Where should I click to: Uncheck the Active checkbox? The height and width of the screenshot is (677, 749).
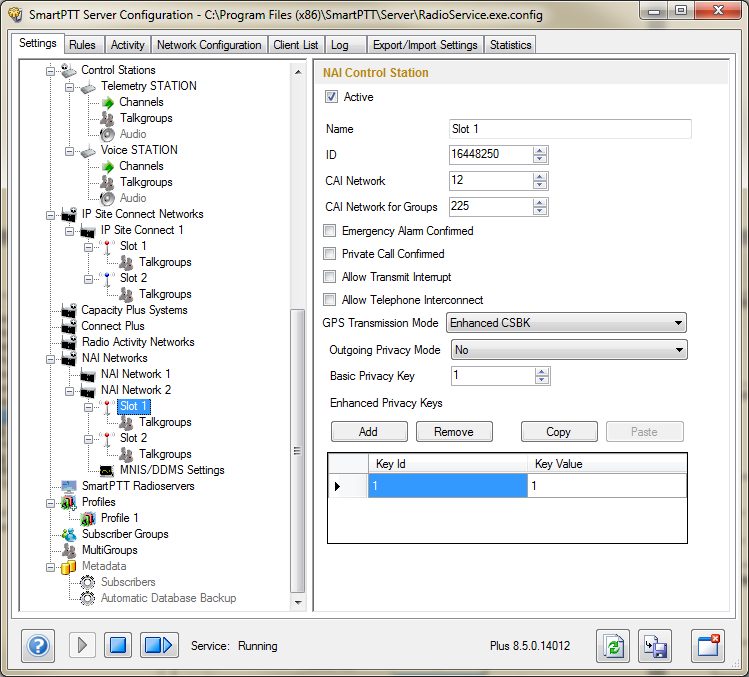(x=331, y=97)
